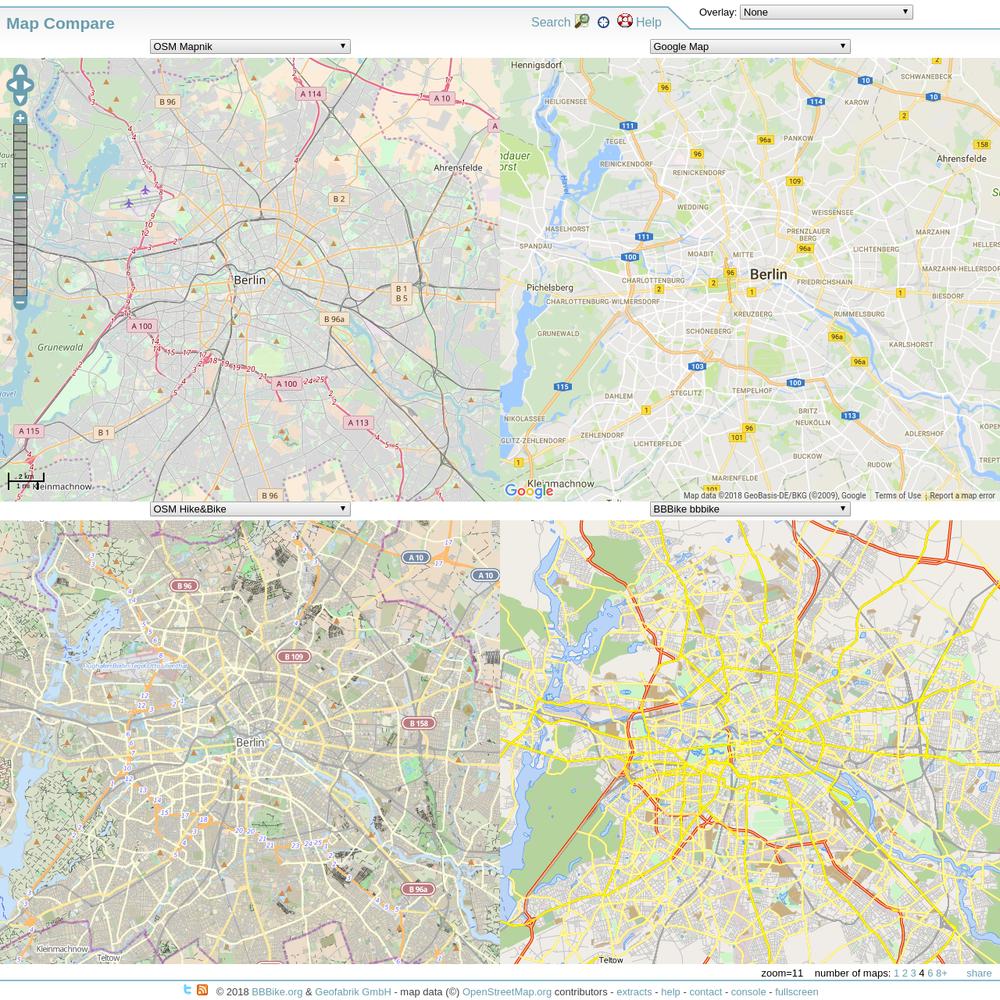Zoom in with the plus button

20,118
